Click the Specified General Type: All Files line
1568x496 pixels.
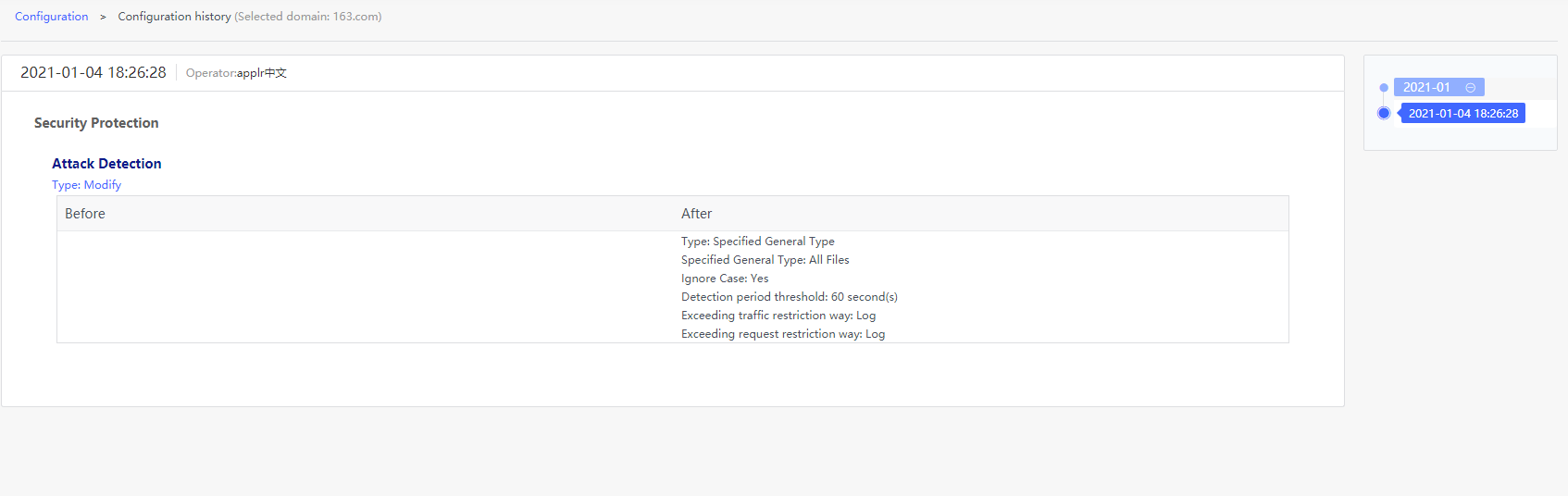point(765,260)
